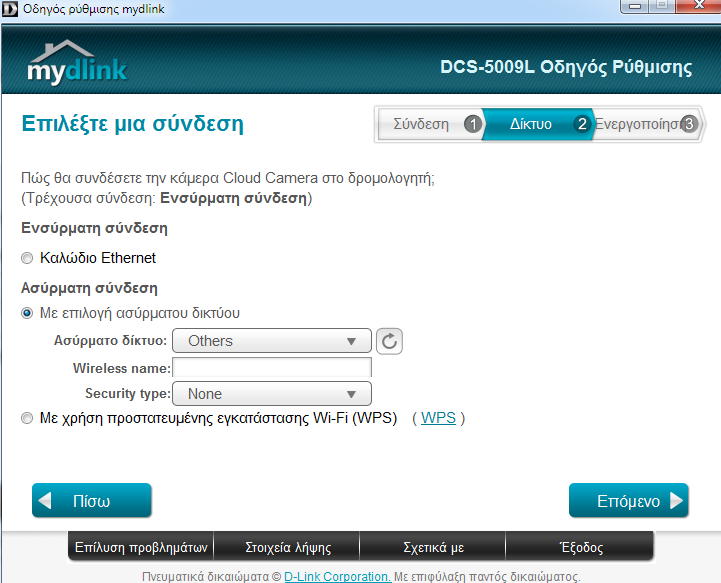Open the Ασύρματο δίκτυο dropdown showing Others

click(x=272, y=341)
